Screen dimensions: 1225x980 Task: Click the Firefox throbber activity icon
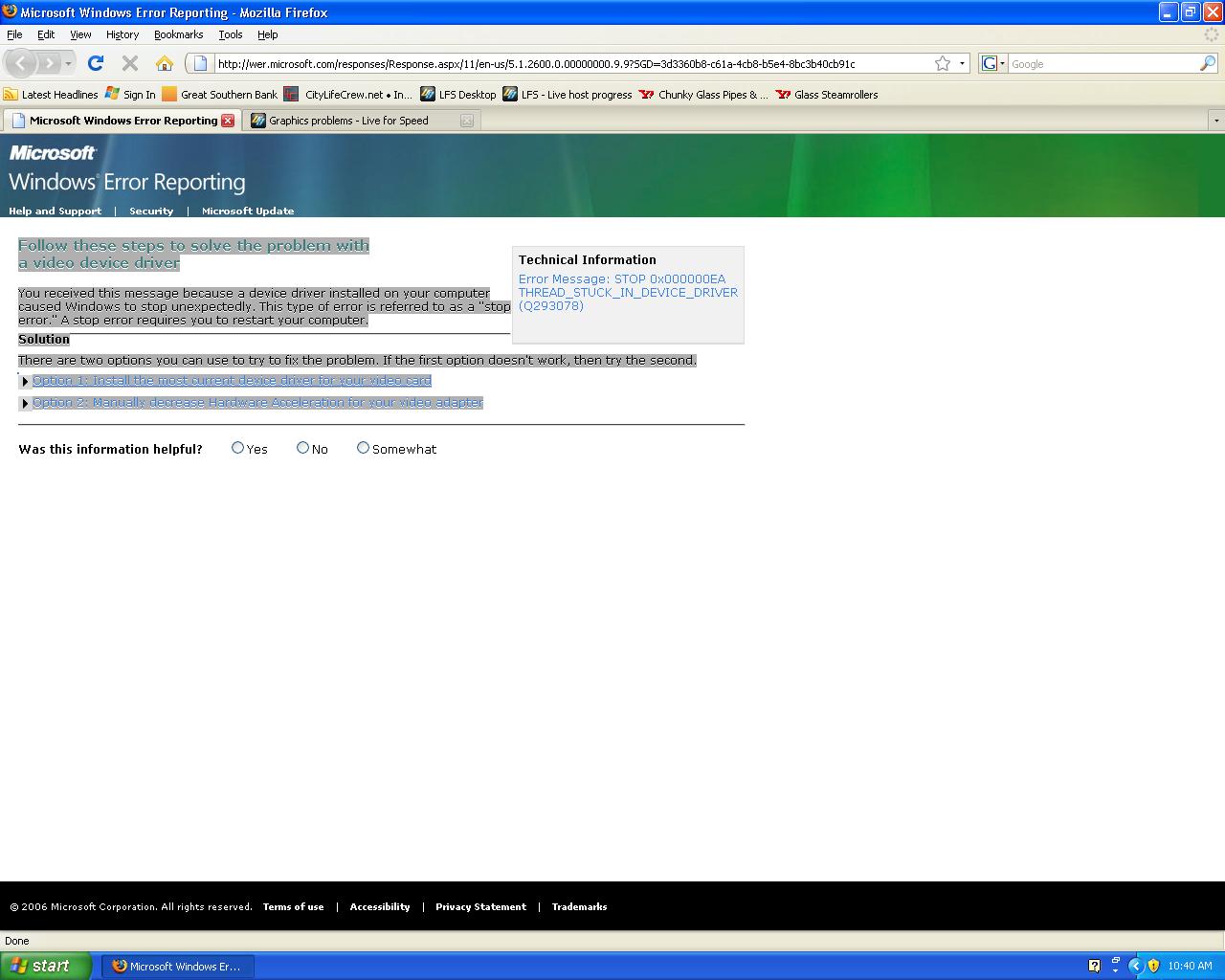click(x=1214, y=34)
